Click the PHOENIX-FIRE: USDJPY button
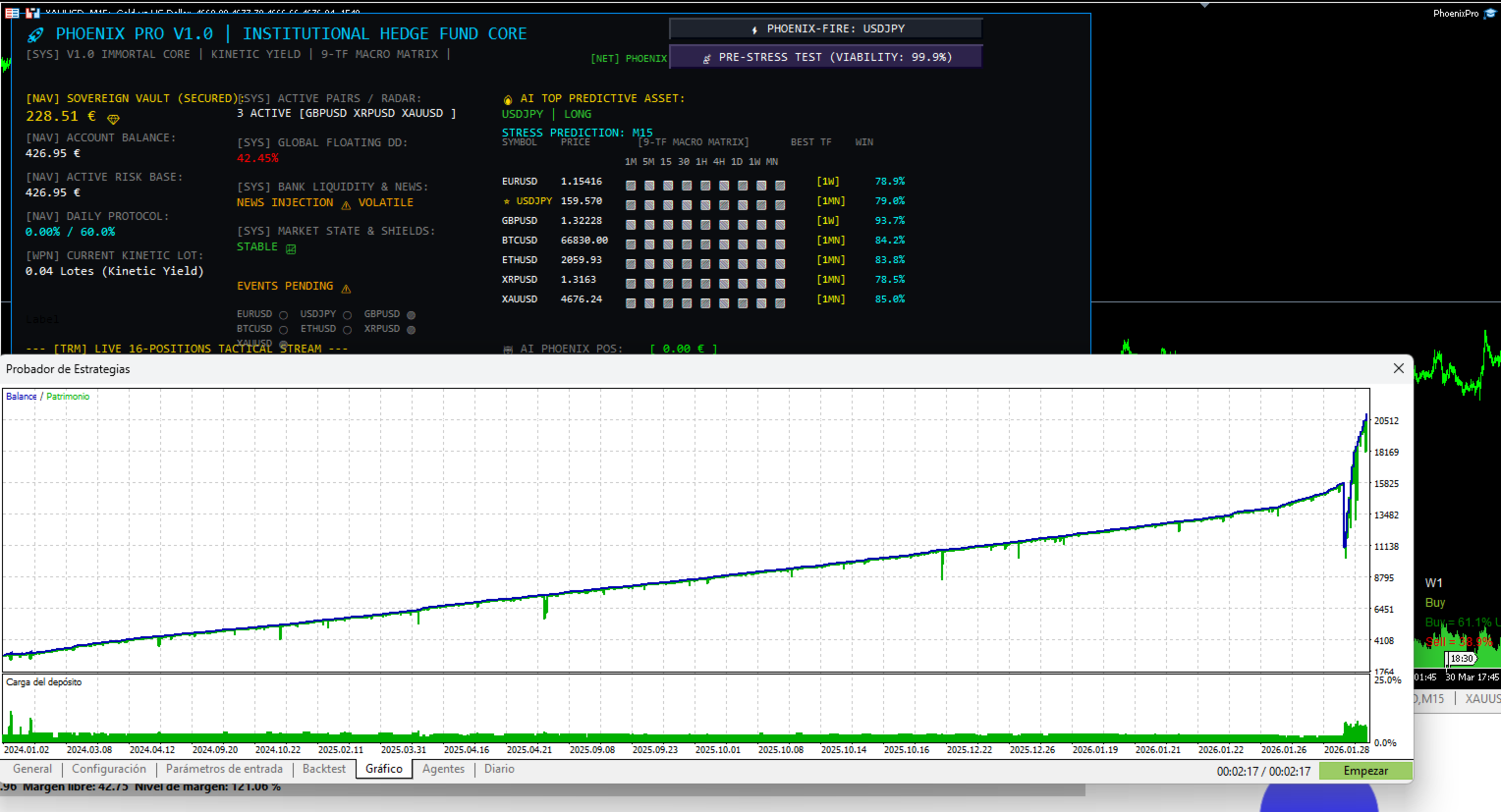The image size is (1501, 812). tap(825, 29)
